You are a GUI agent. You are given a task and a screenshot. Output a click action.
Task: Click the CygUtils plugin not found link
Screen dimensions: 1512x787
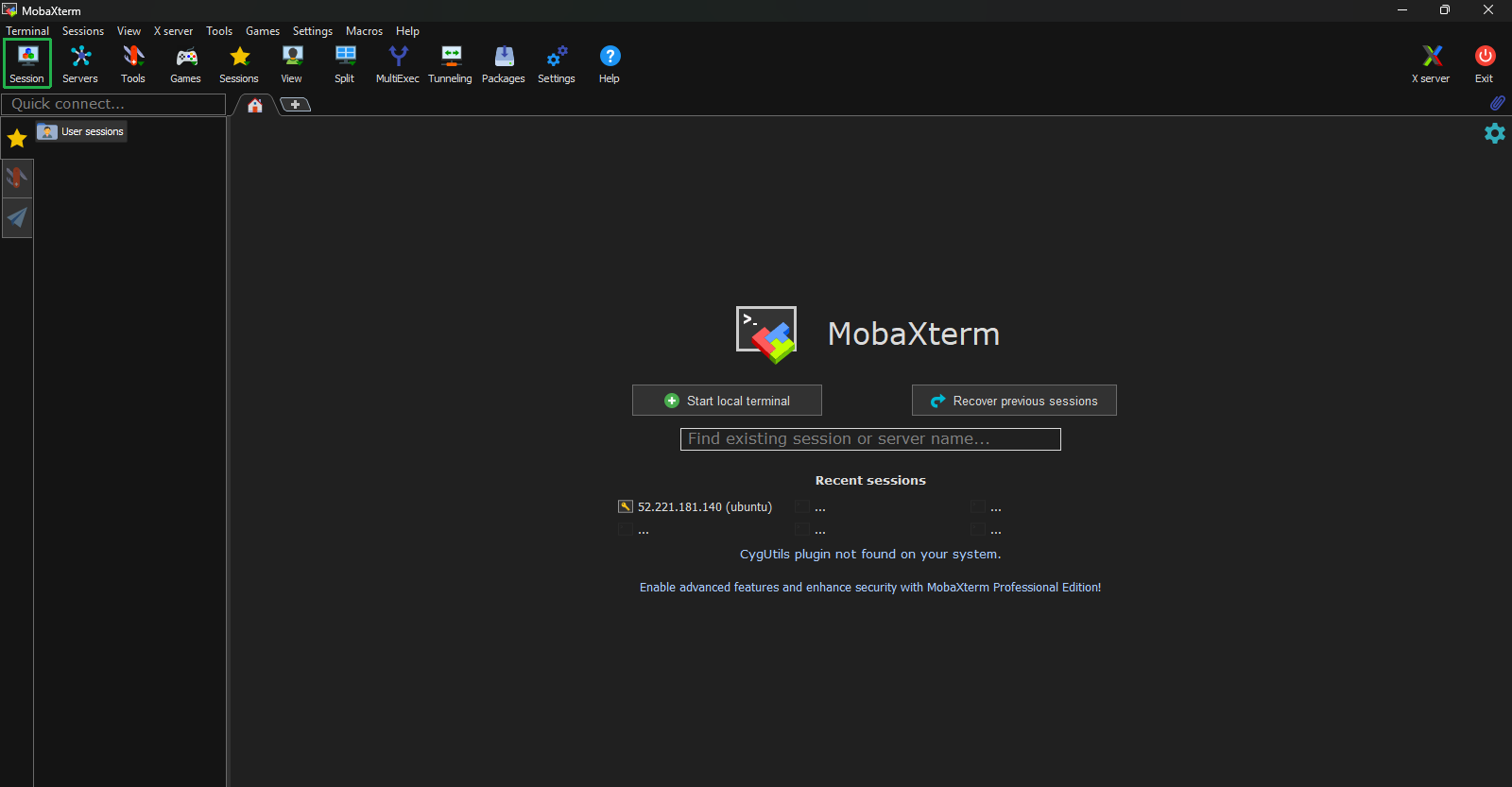click(870, 555)
